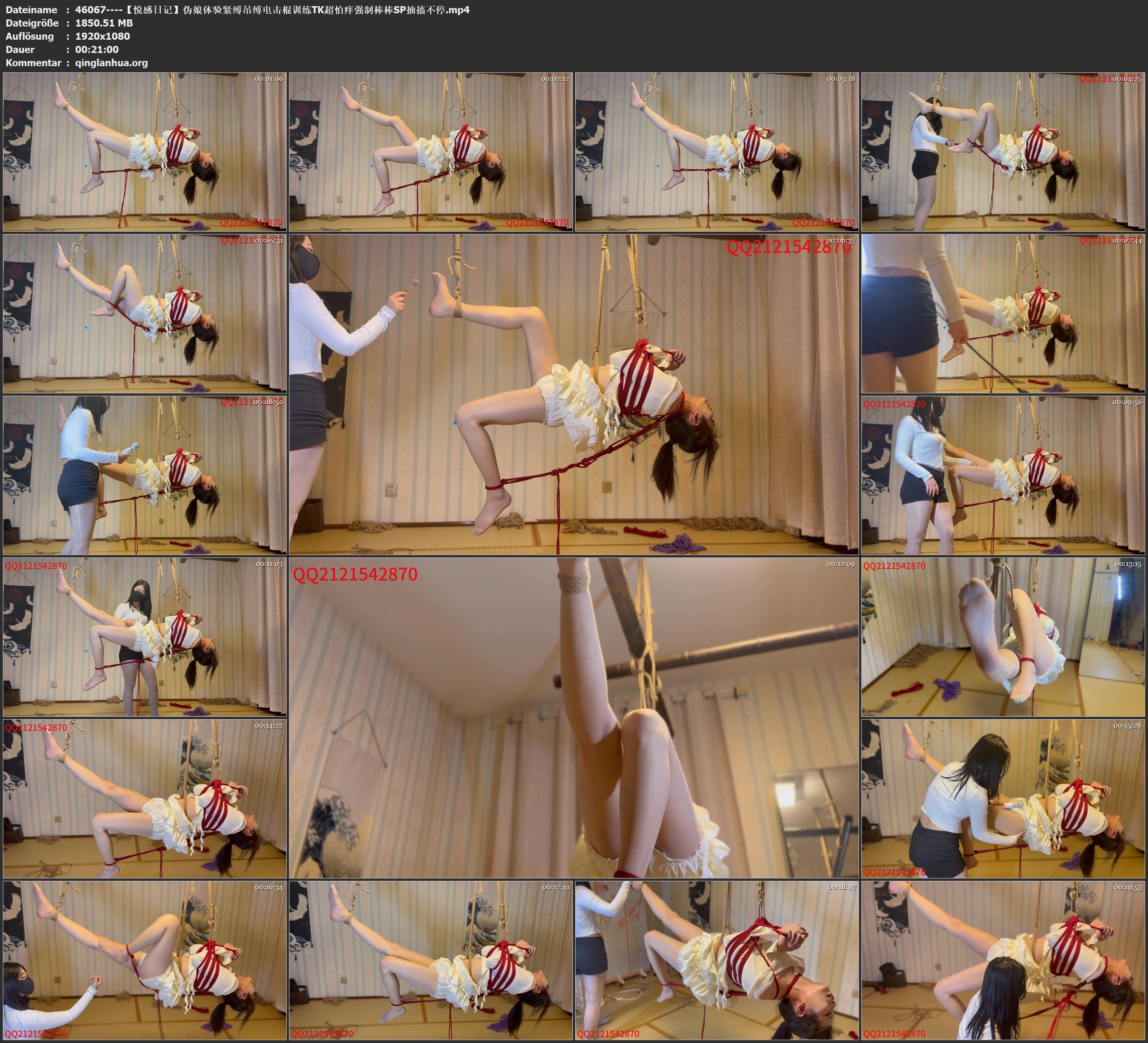Select the large thumbnail at 00:12:09
The width and height of the screenshot is (1148, 1043).
(573, 718)
